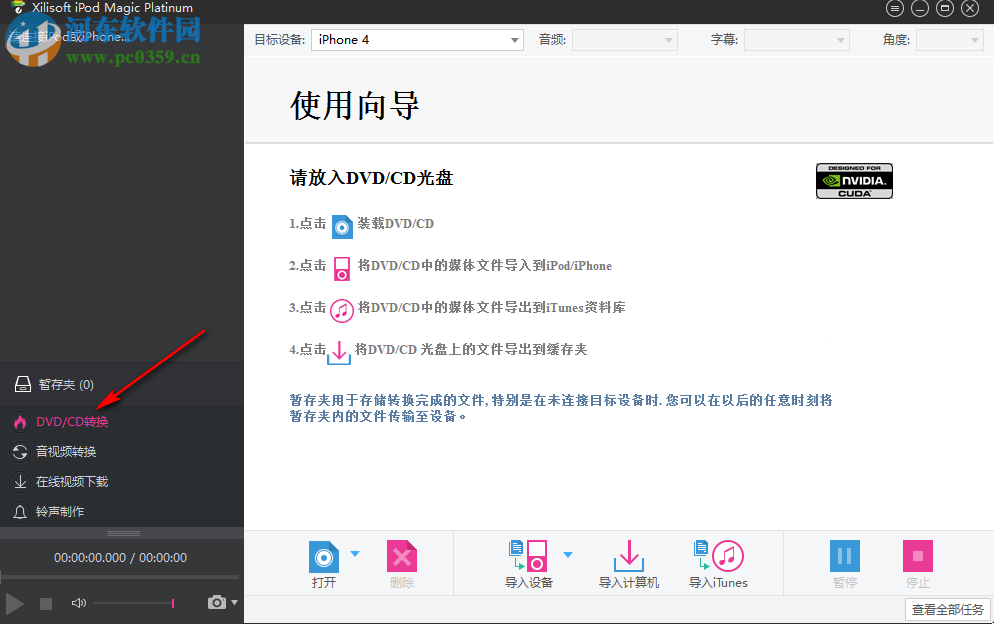Take a snapshot with the camera icon
Viewport: 994px width, 624px height.
[x=216, y=603]
